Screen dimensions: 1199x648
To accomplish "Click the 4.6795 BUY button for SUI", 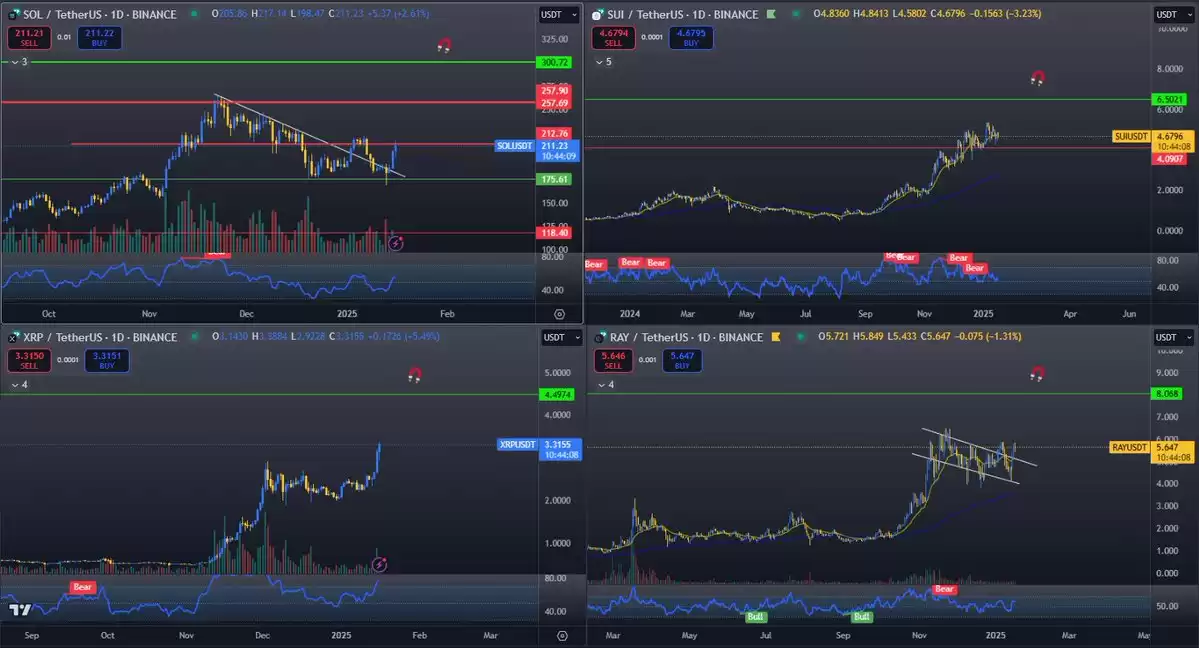I will tap(691, 37).
